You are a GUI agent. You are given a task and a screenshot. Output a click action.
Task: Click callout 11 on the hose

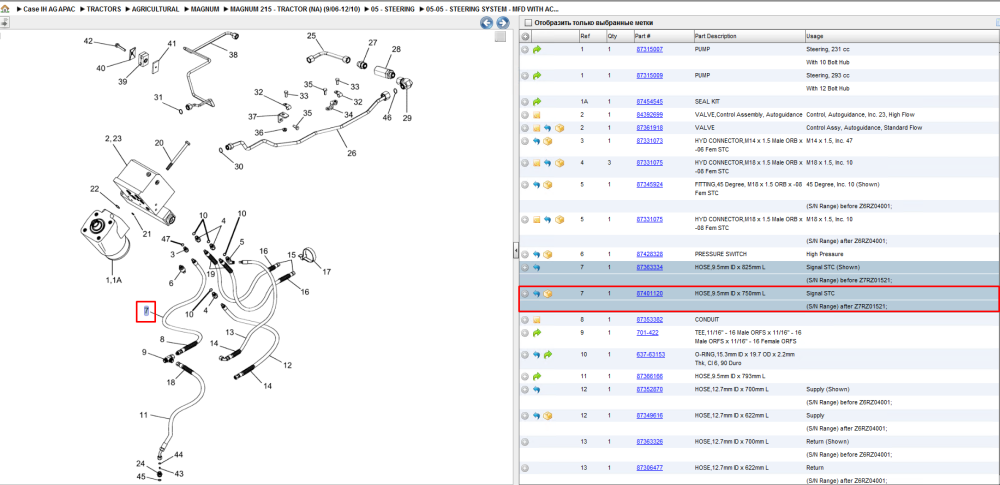(144, 415)
